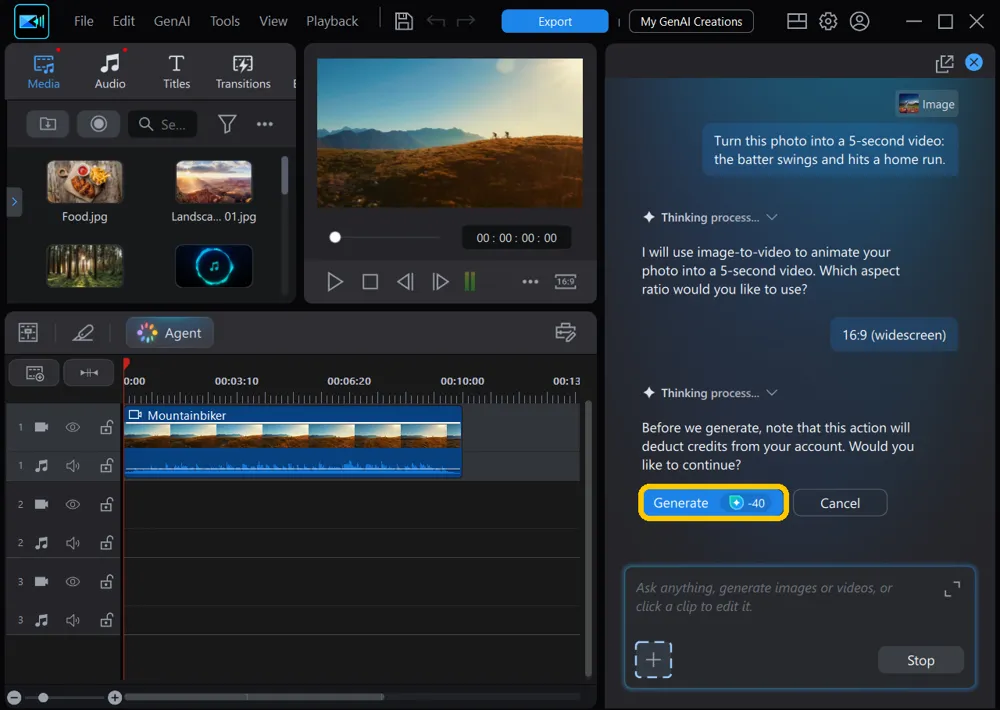The image size is (1000, 710).
Task: Click the preview seek slider handle
Action: point(335,237)
